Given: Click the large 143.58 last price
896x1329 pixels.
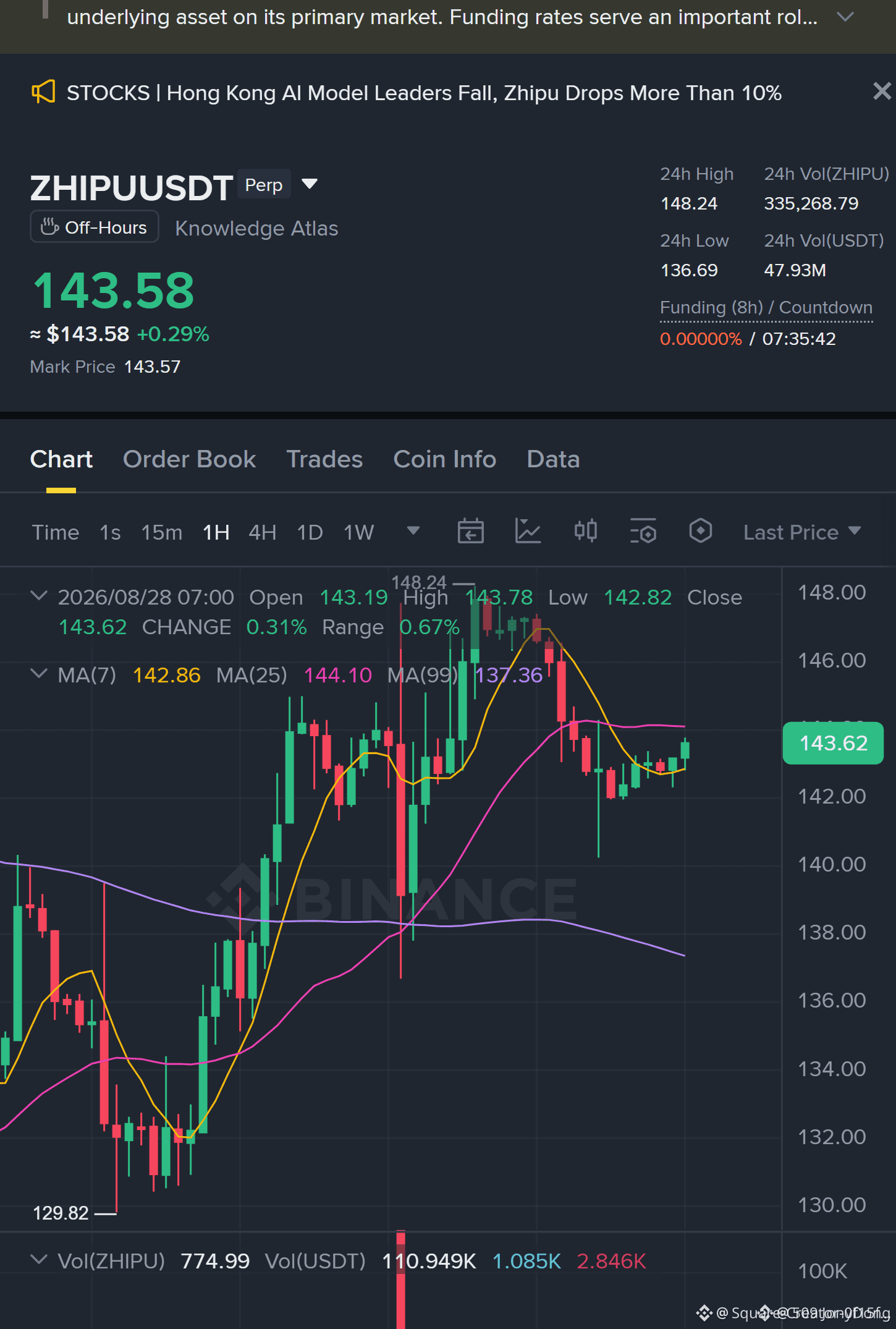Looking at the screenshot, I should pos(114,291).
